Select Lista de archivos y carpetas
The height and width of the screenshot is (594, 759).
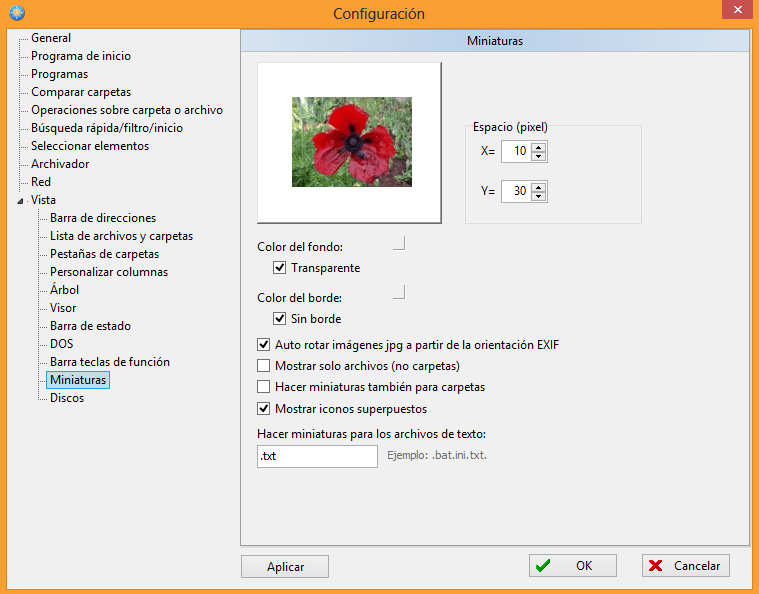point(121,236)
